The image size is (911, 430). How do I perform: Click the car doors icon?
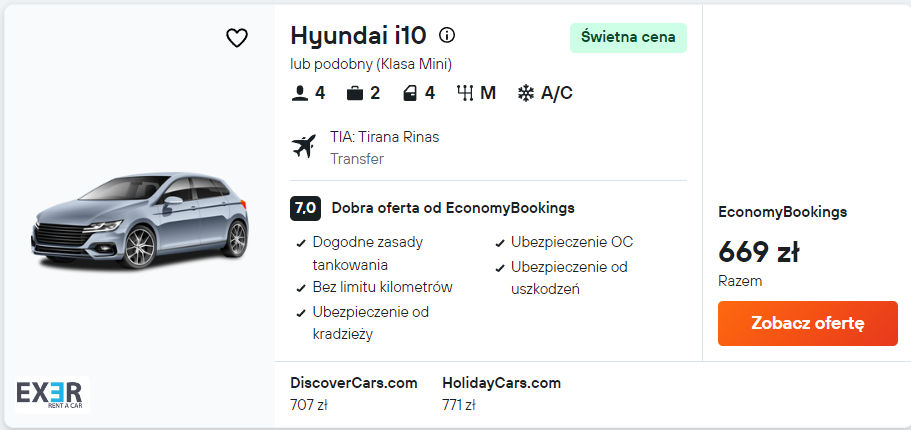tap(409, 93)
